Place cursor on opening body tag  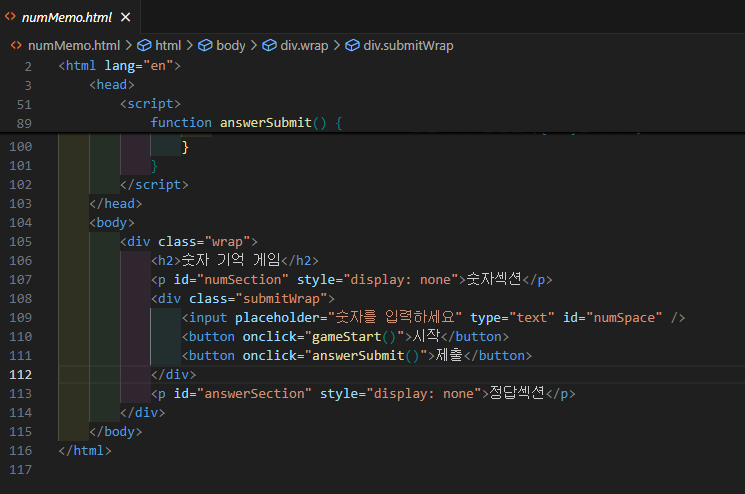pos(112,223)
